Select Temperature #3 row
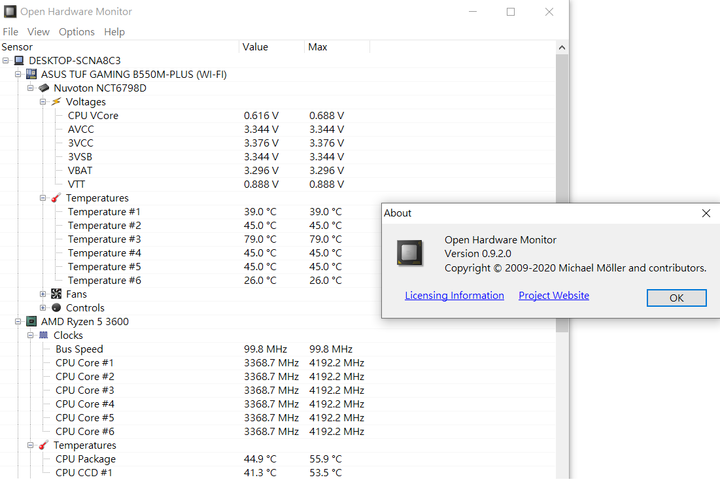 pos(191,239)
